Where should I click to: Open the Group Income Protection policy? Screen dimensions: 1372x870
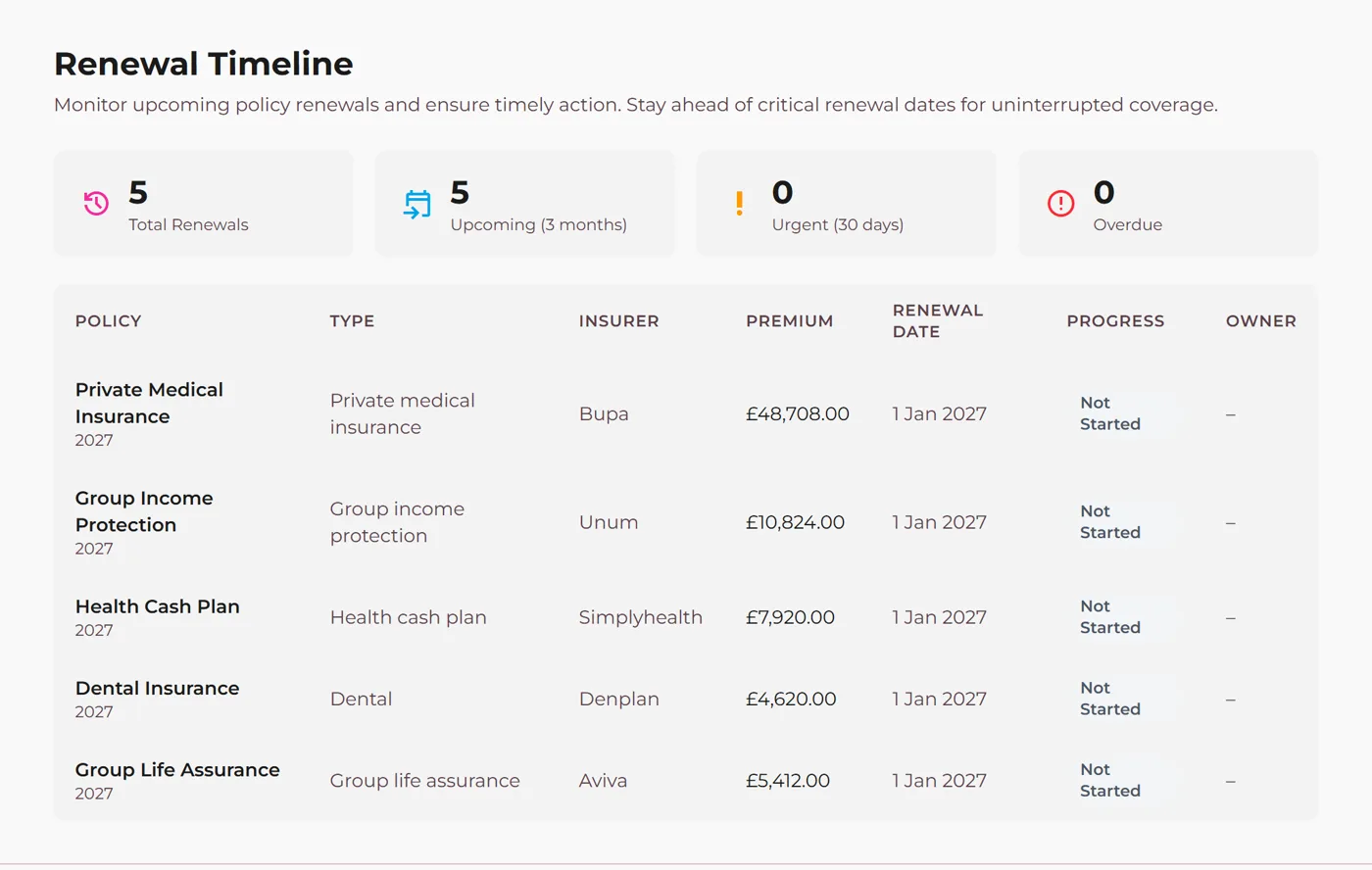point(144,511)
